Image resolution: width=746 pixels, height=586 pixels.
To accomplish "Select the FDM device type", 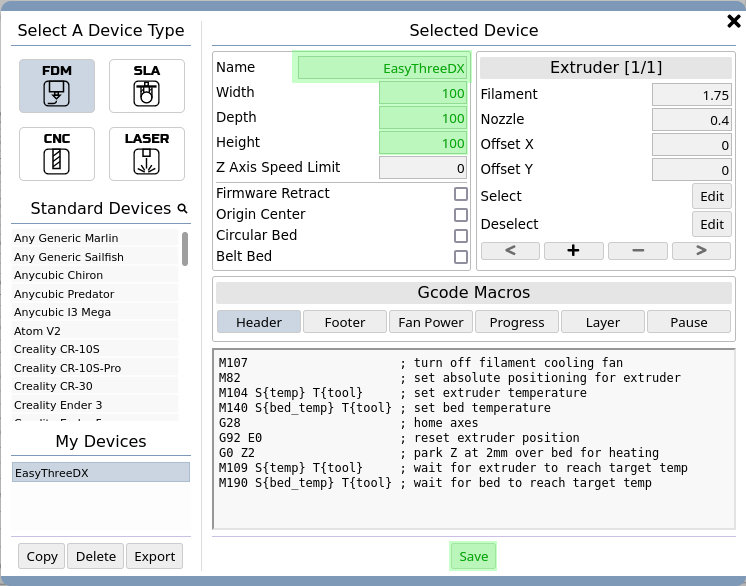I will pos(57,86).
